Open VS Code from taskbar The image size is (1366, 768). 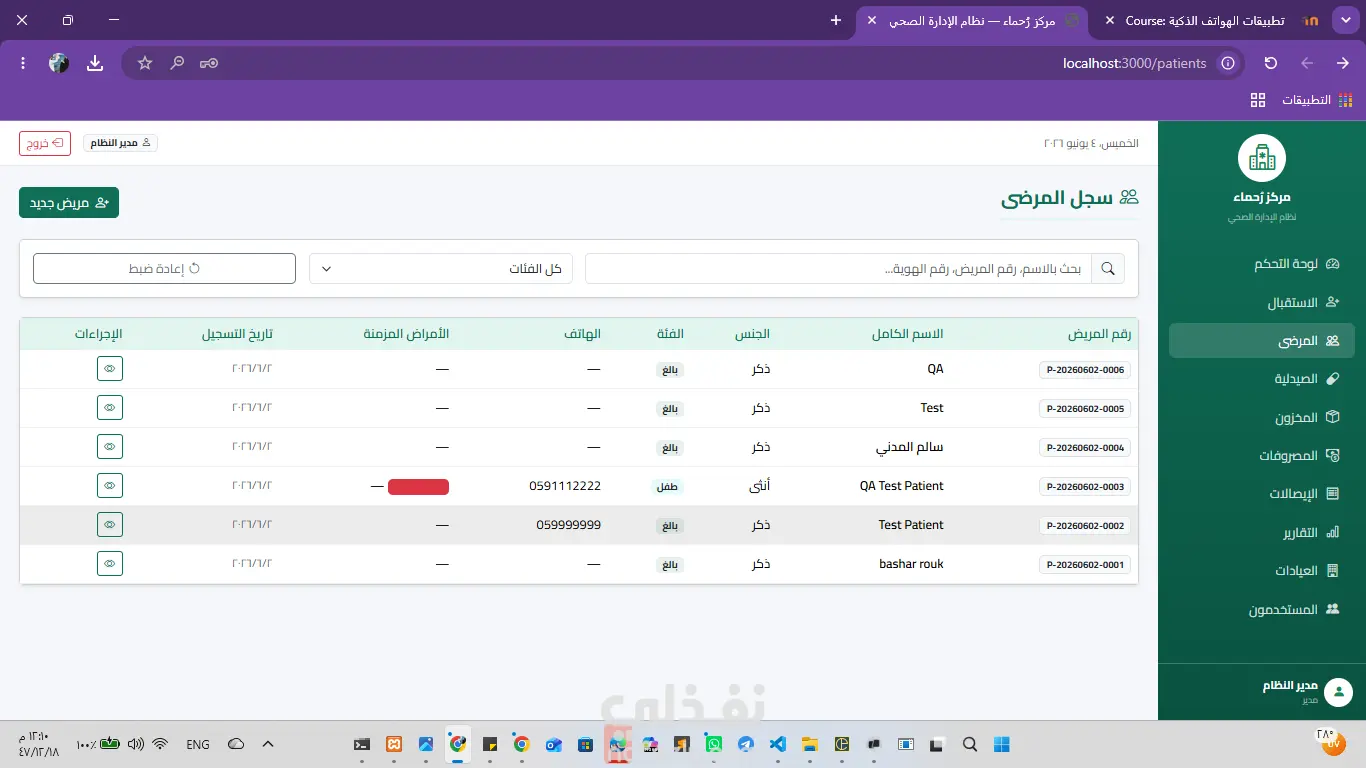(778, 744)
